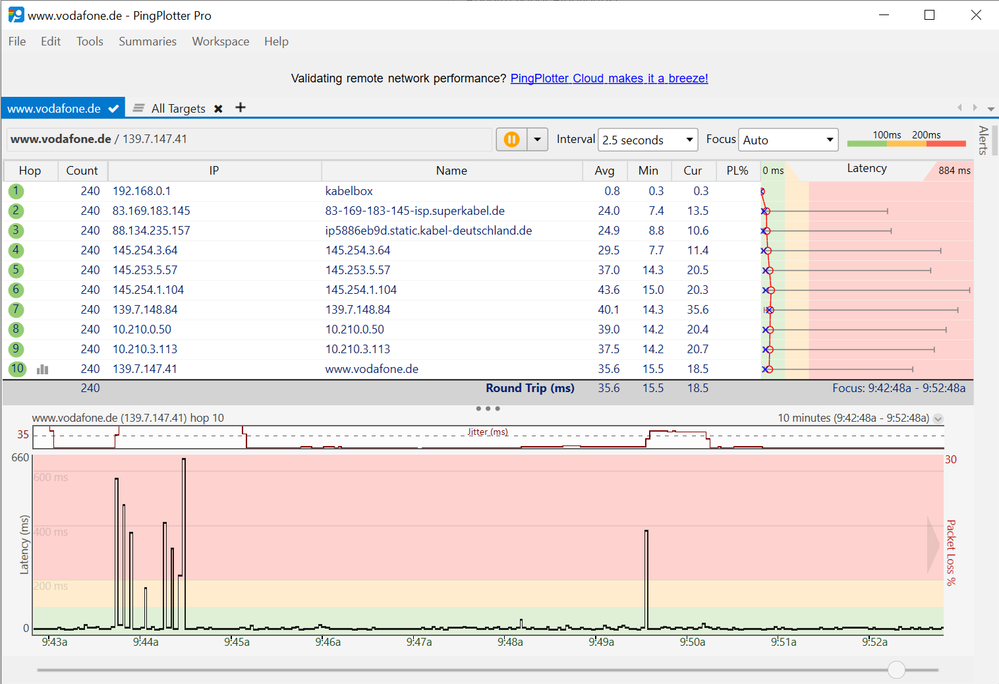Open the Focus dropdown set to Auto

(788, 139)
